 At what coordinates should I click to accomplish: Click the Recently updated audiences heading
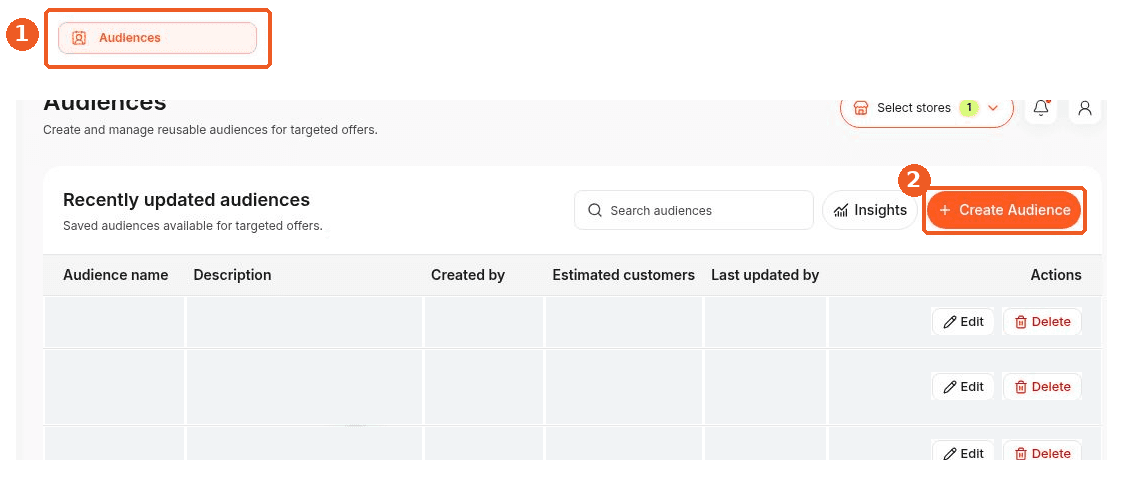coord(186,199)
